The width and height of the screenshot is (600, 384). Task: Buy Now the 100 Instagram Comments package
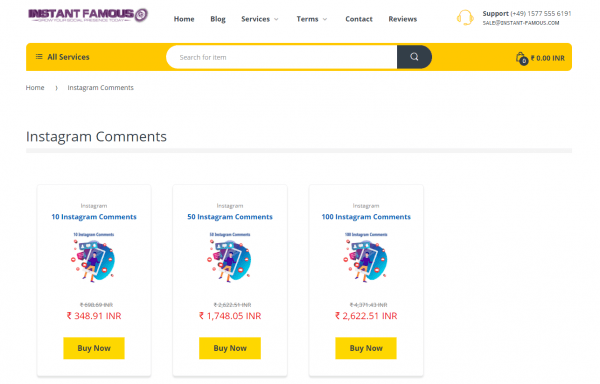pyautogui.click(x=366, y=348)
